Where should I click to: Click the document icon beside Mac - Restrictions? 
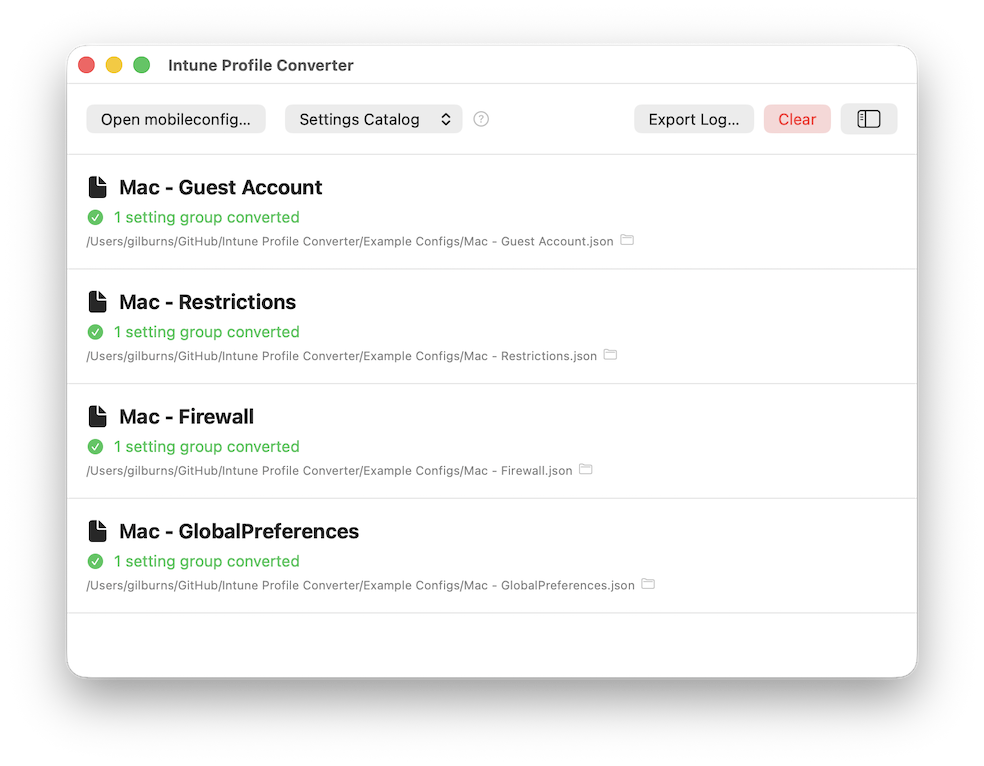[x=97, y=301]
